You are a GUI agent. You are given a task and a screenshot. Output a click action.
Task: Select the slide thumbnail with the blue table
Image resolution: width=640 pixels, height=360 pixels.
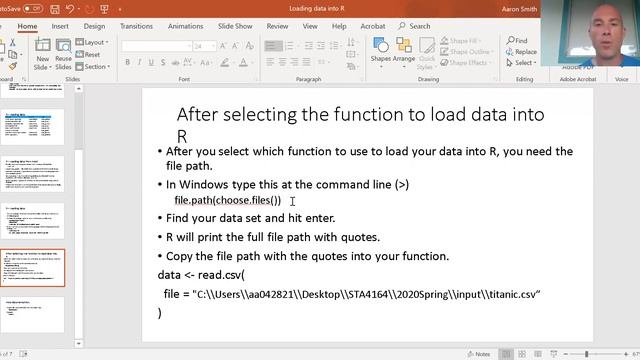33,127
